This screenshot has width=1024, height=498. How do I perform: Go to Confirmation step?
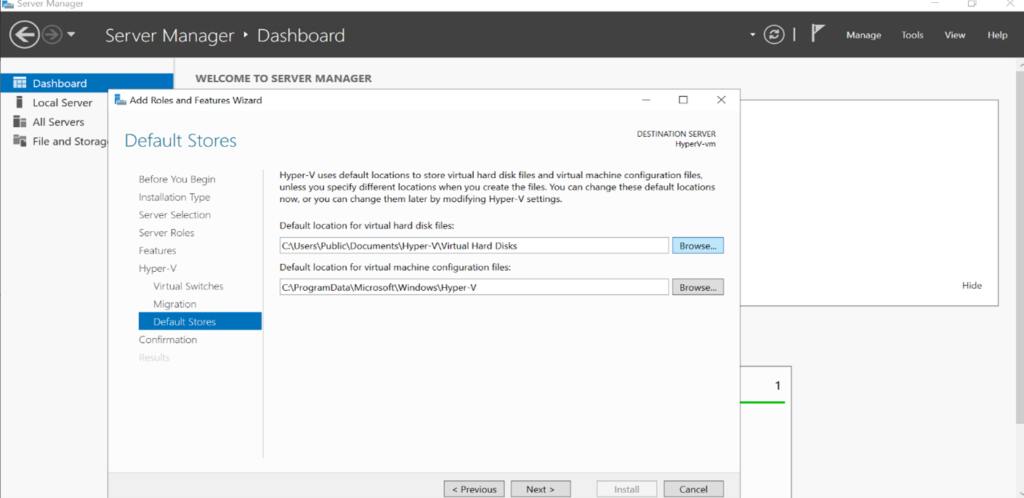click(x=168, y=339)
